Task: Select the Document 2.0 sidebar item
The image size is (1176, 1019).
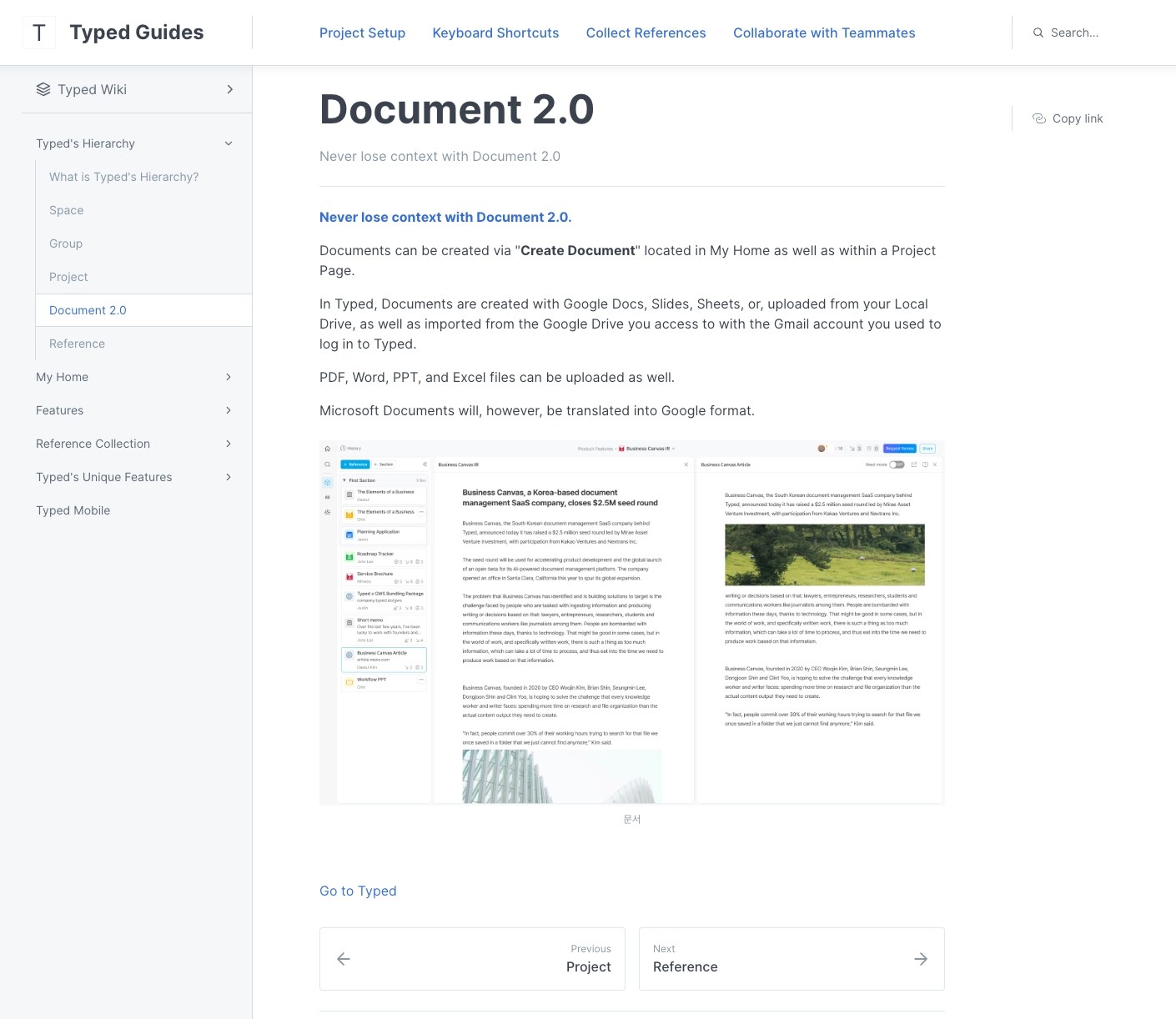Action: tap(143, 310)
